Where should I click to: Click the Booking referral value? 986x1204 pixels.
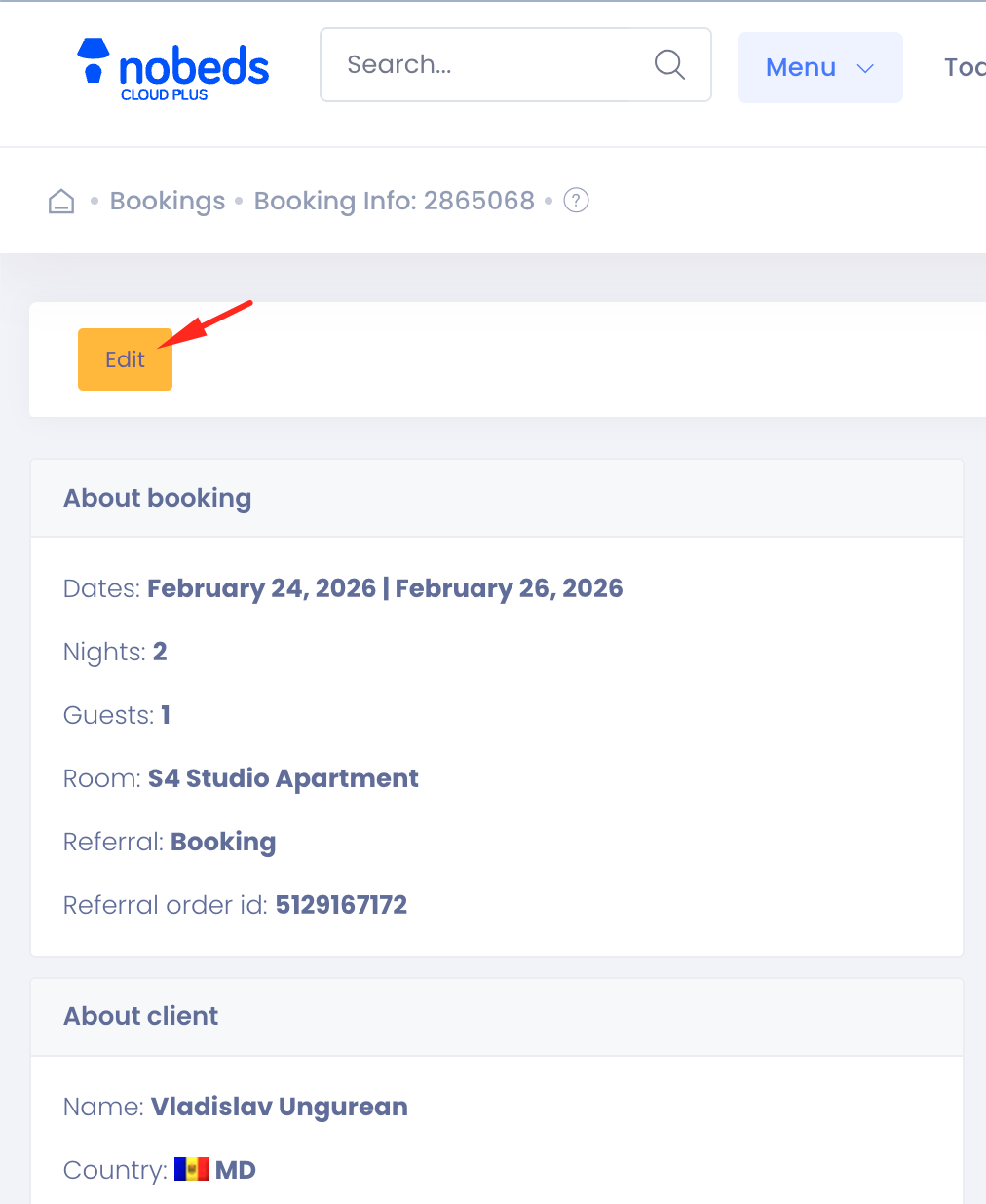click(x=223, y=842)
